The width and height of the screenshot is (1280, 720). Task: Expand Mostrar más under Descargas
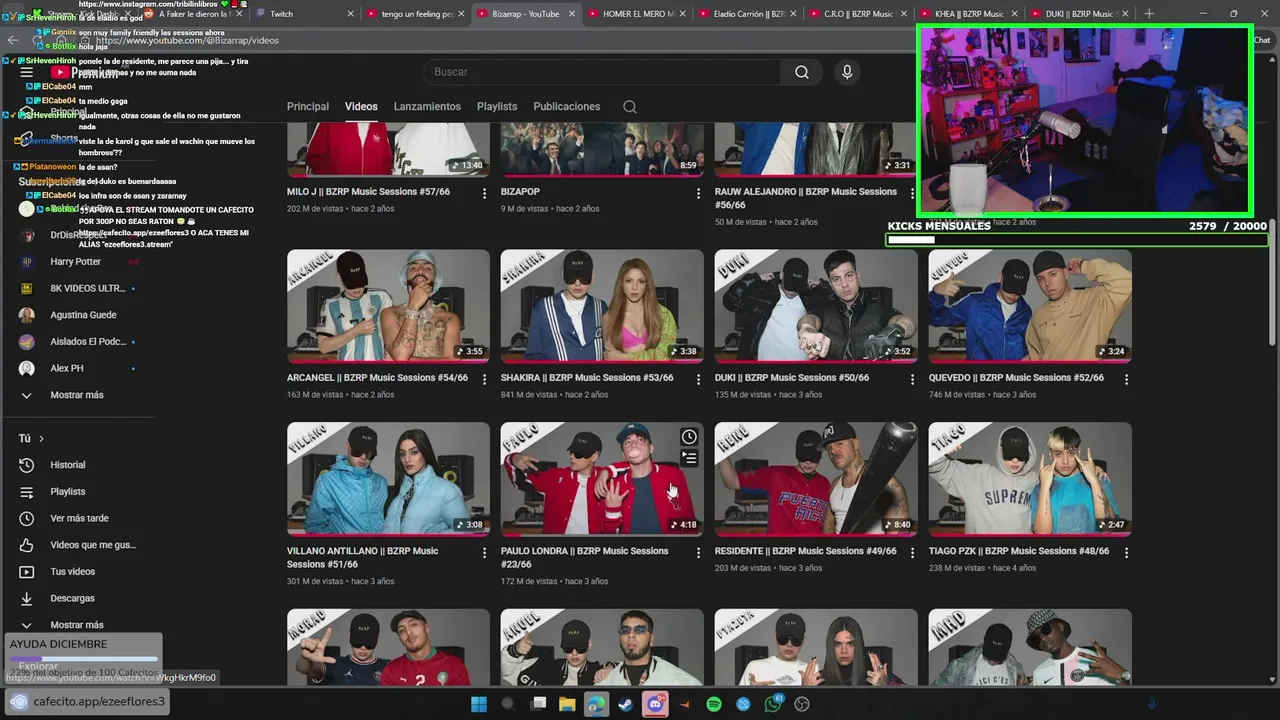77,625
